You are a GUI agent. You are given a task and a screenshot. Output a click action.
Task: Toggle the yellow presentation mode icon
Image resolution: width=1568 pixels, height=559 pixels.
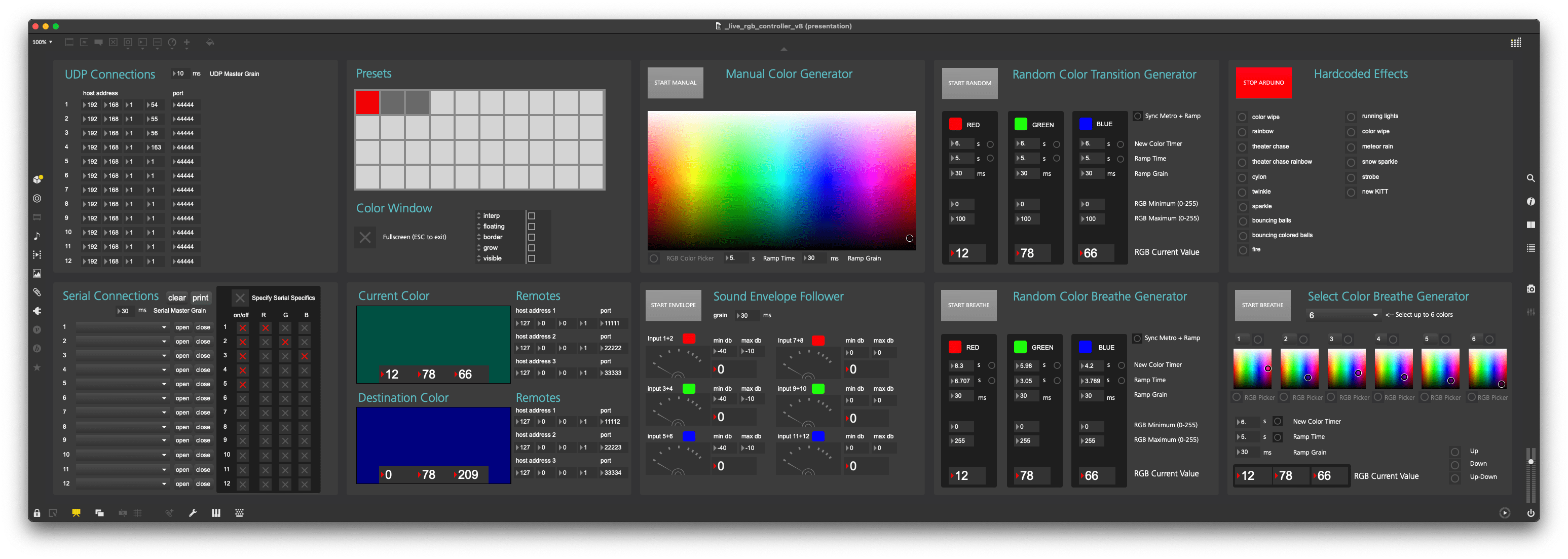(x=76, y=513)
